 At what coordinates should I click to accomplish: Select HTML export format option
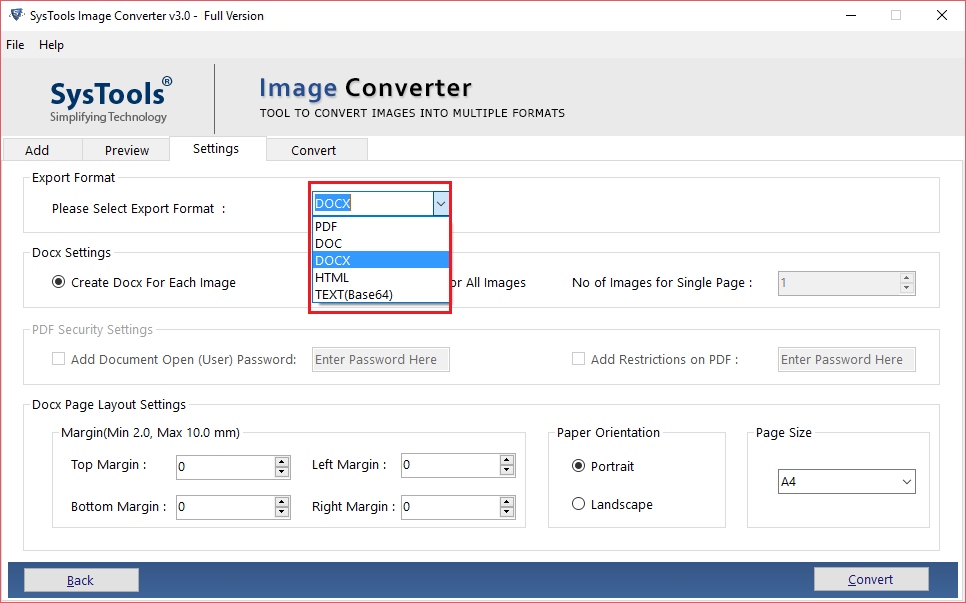point(381,277)
